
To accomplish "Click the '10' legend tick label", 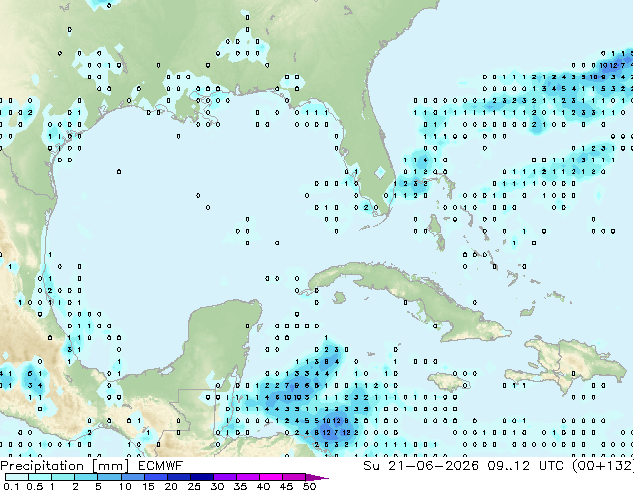I will click(x=125, y=486).
